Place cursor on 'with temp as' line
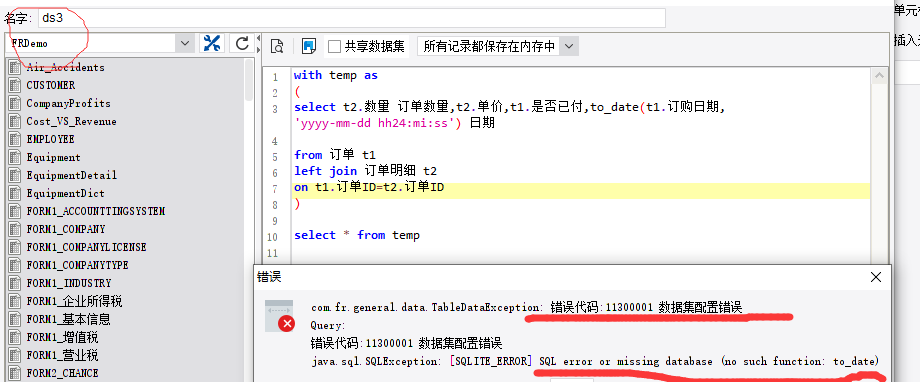The height and width of the screenshot is (382, 920). point(336,75)
